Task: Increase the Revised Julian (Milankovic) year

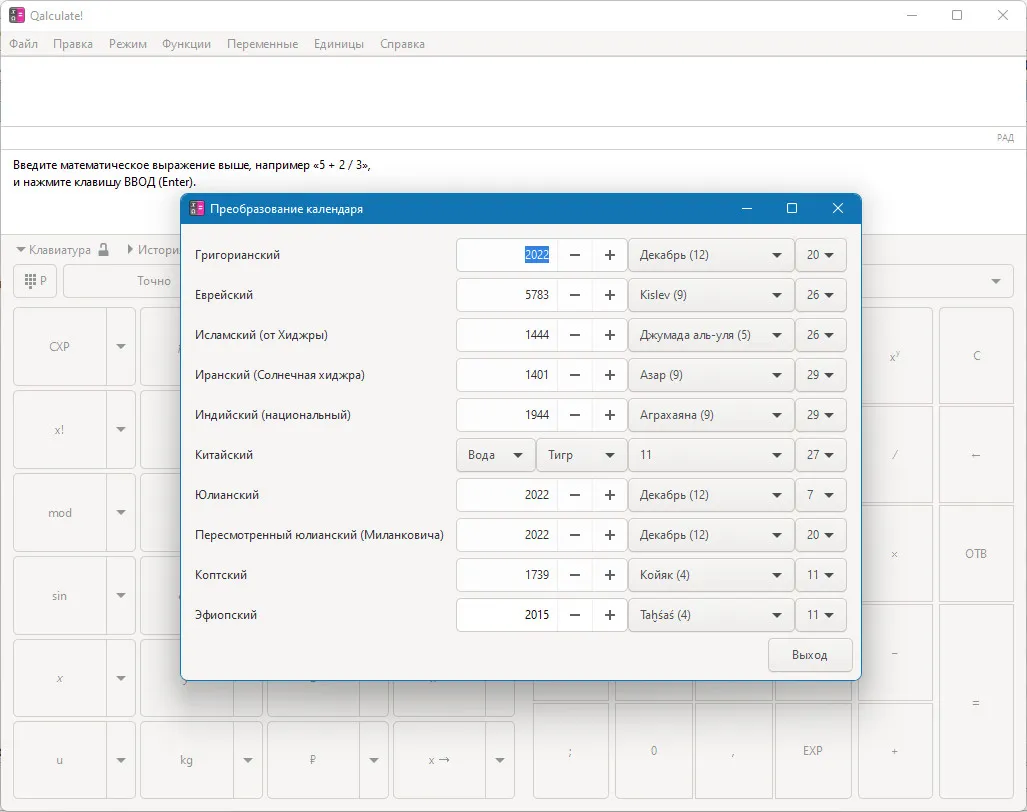Action: [x=609, y=534]
